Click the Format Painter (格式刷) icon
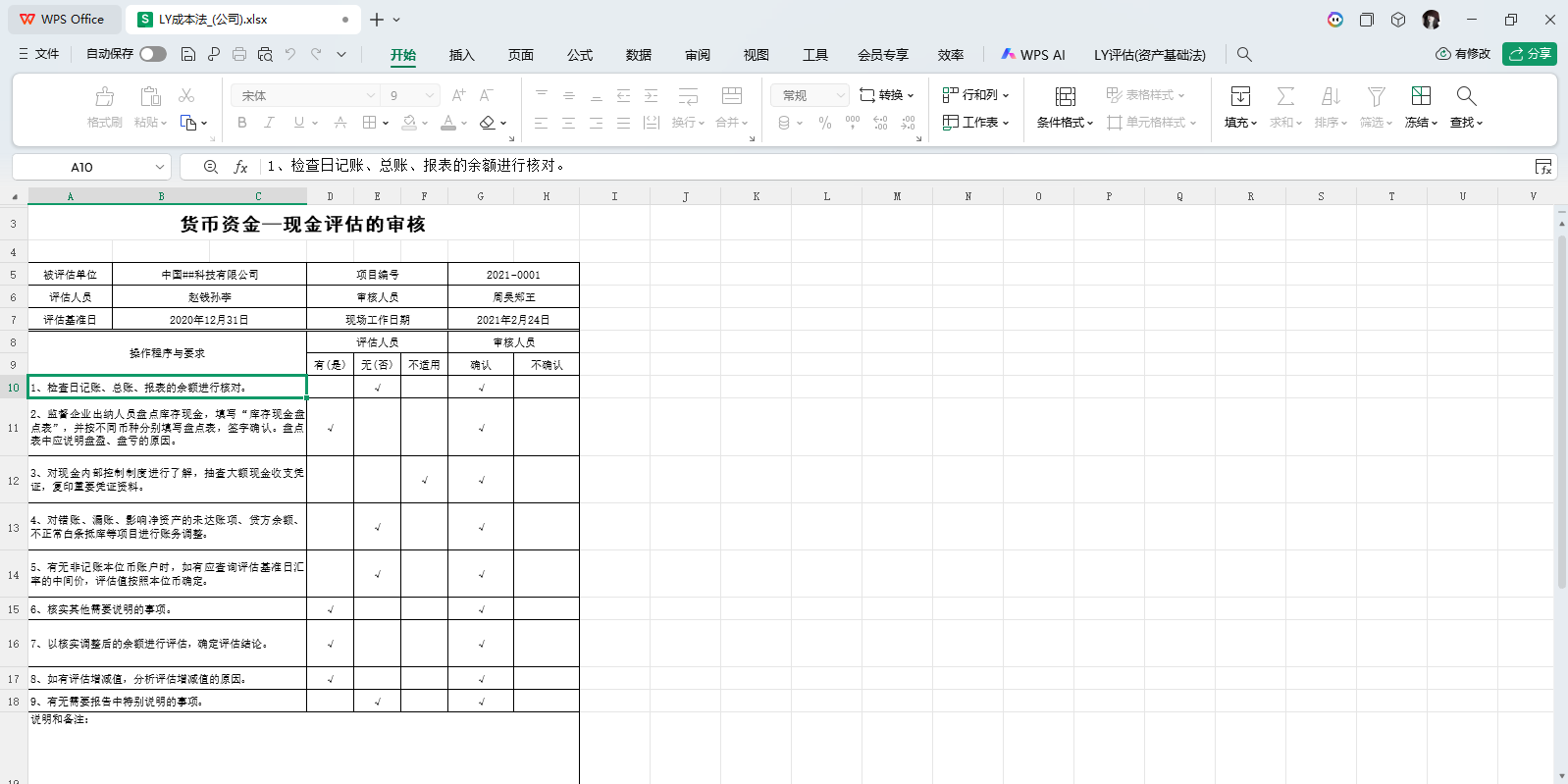1568x784 pixels. point(105,96)
